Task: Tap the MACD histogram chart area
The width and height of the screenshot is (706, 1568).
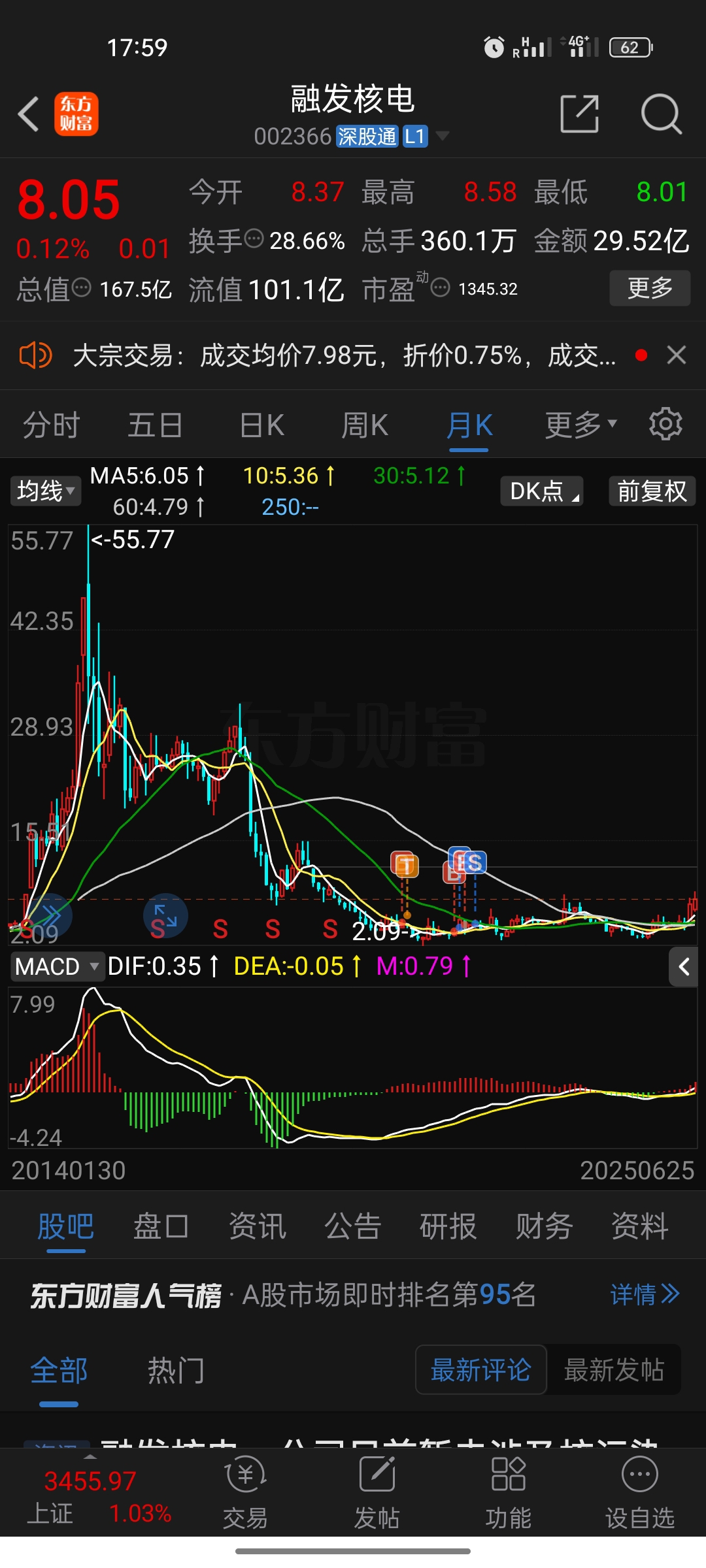Action: (x=353, y=1068)
